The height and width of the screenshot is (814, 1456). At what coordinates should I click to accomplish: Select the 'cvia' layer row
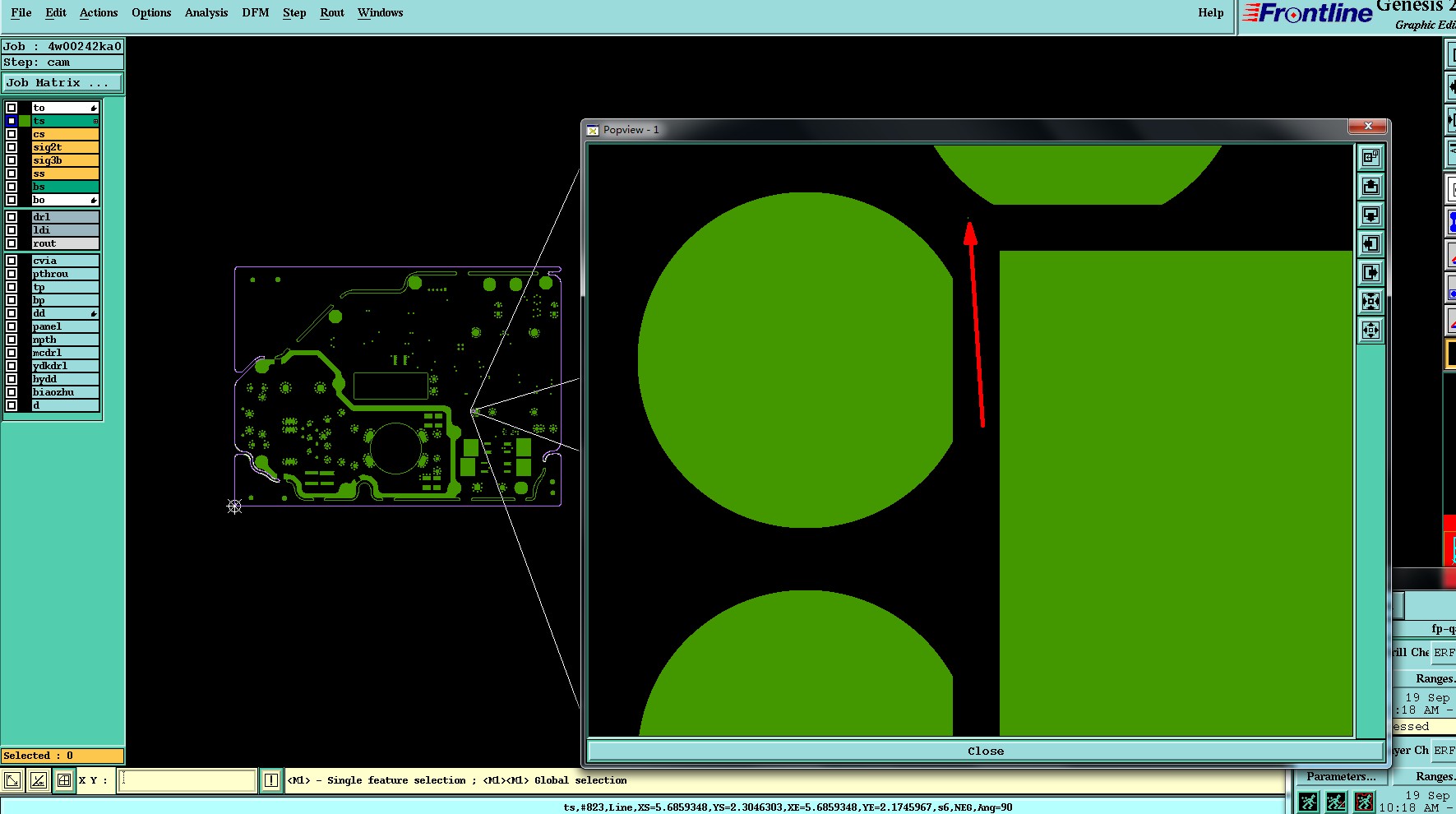[x=66, y=261]
